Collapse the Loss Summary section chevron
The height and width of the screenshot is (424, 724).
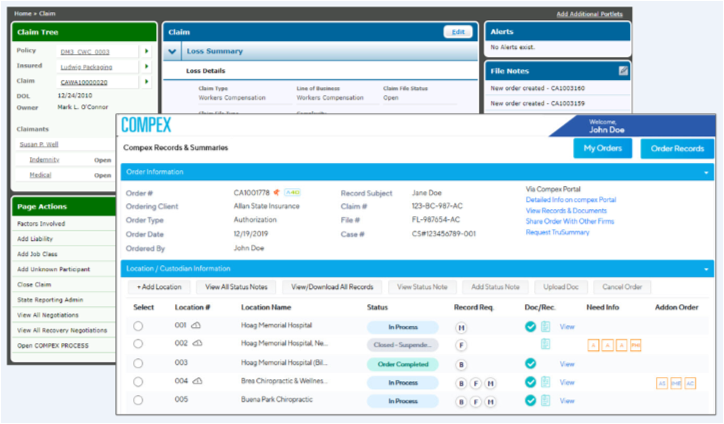click(x=172, y=51)
